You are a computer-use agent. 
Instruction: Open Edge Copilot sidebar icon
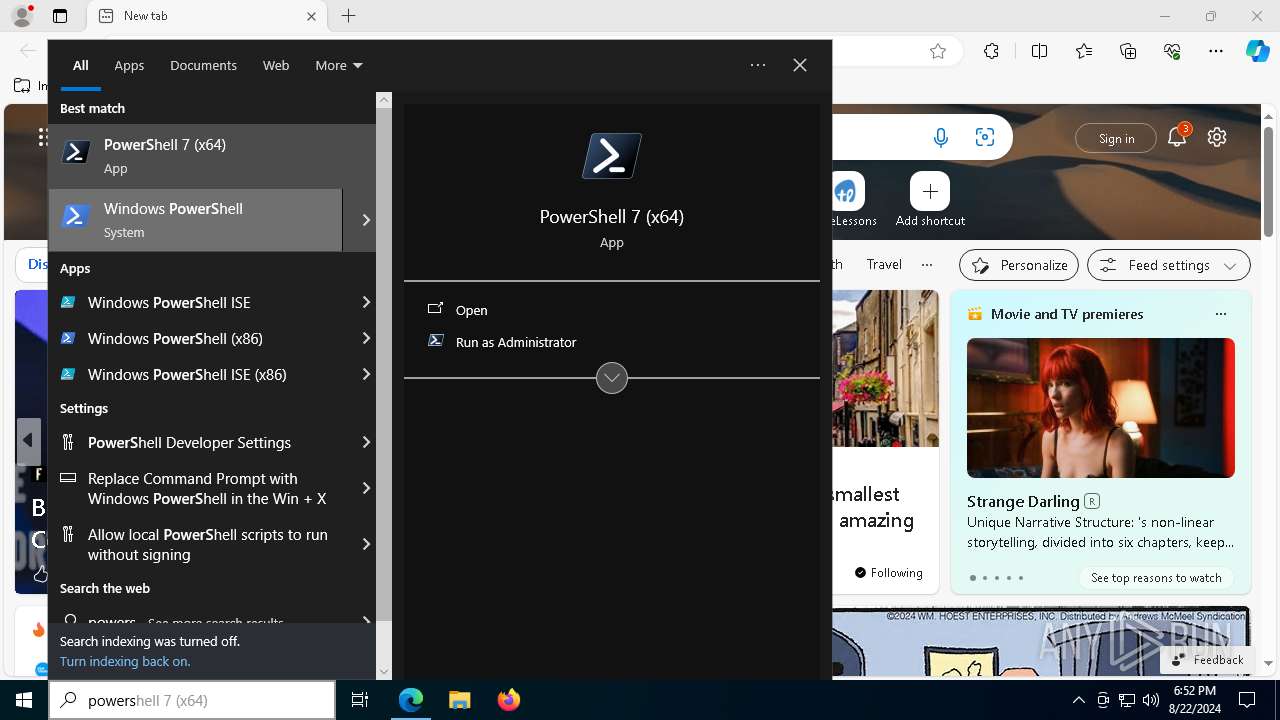tap(1257, 51)
